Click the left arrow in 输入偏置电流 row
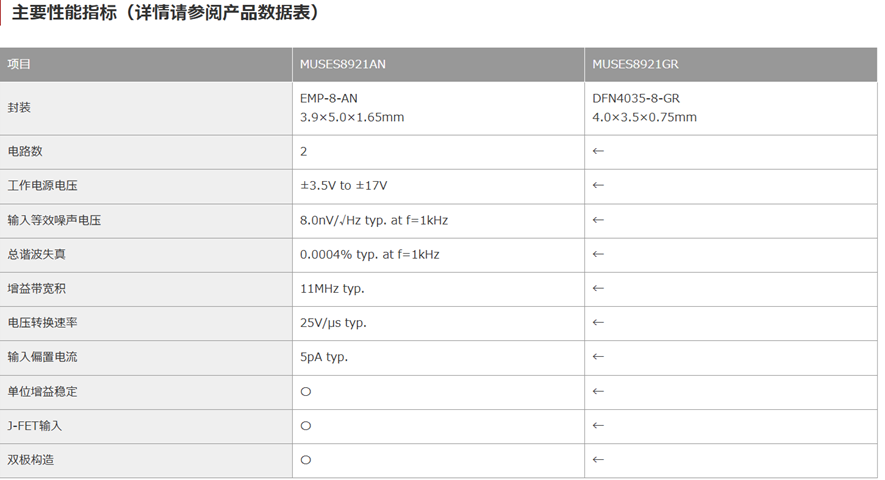This screenshot has height=480, width=885. pos(599,357)
